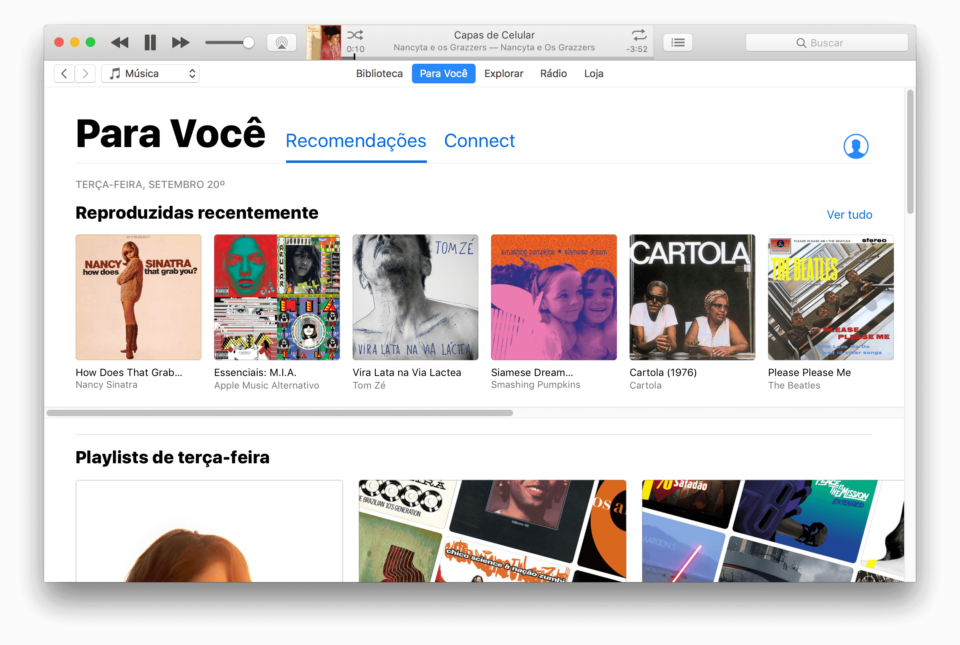
Task: Click the forward navigation chevron
Action: click(x=86, y=72)
